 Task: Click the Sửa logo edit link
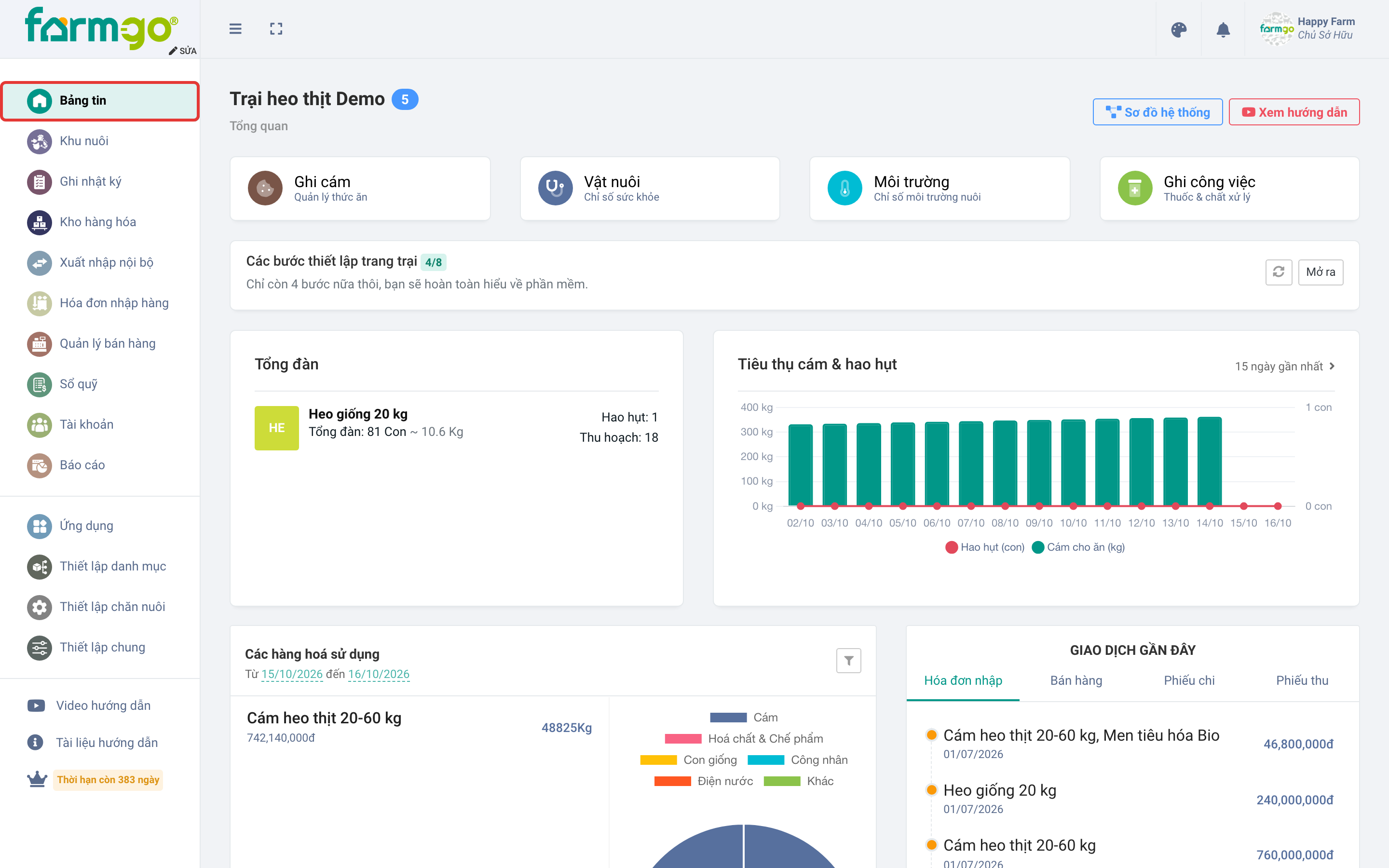[x=182, y=51]
